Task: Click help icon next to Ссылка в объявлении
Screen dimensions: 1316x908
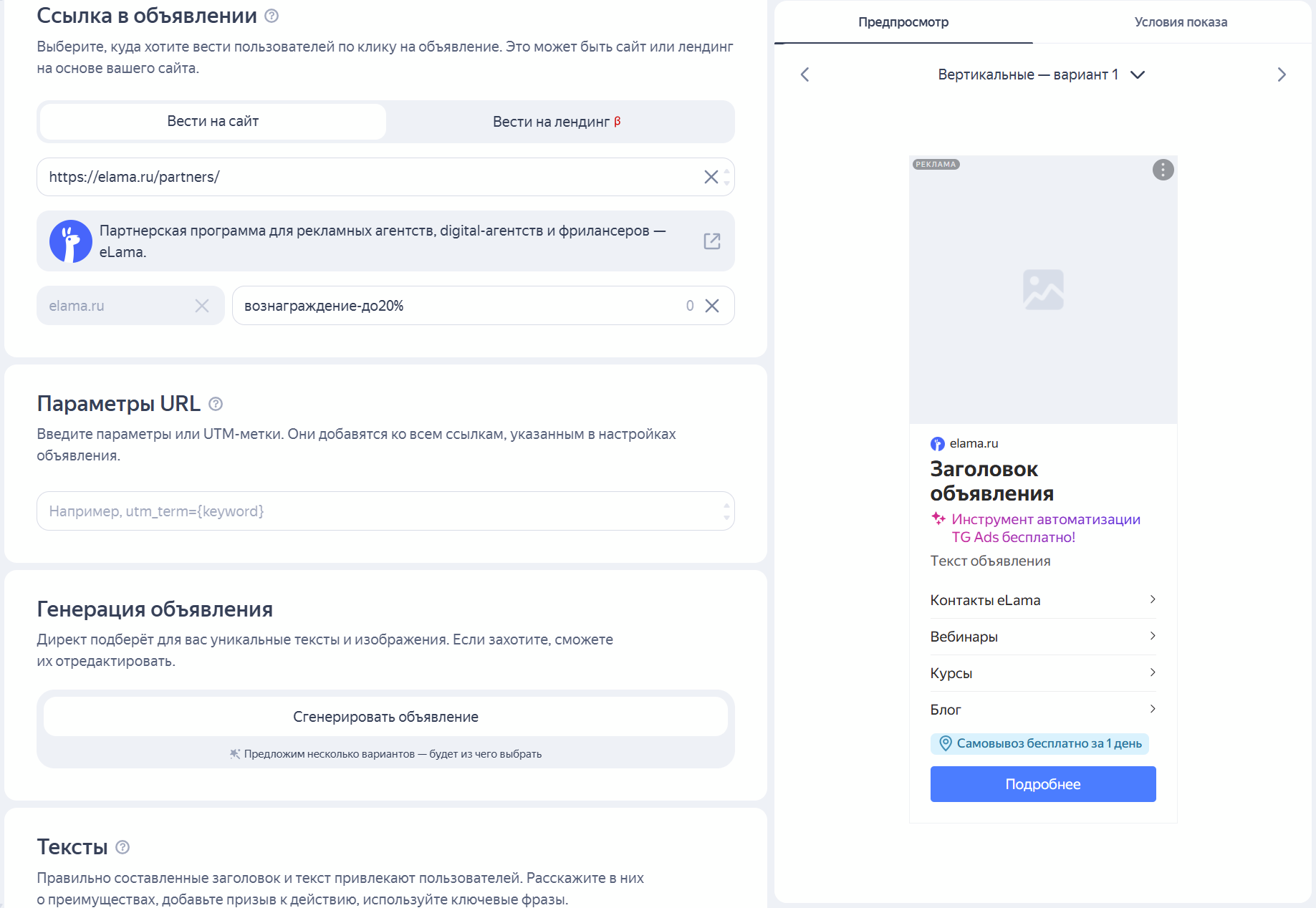Action: [x=272, y=16]
